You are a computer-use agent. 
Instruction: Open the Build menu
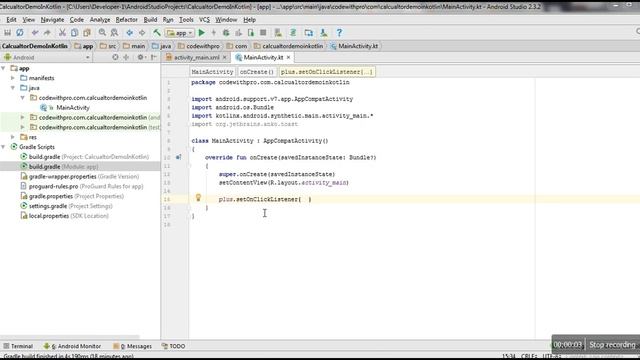(150, 20)
